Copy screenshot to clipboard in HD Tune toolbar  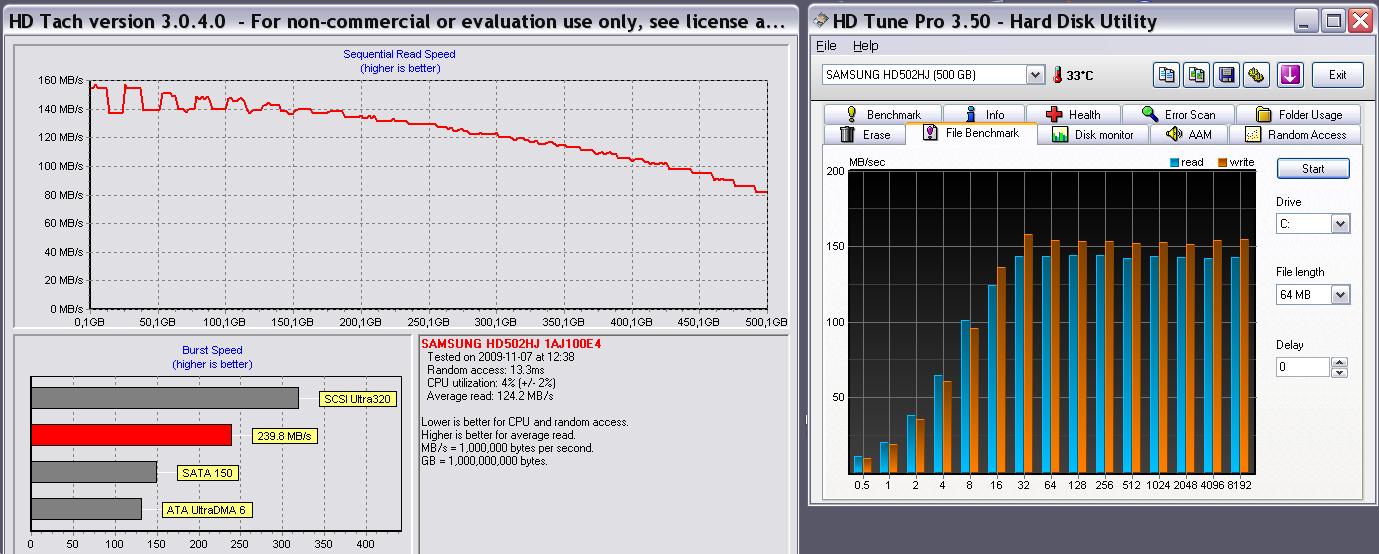(1196, 74)
